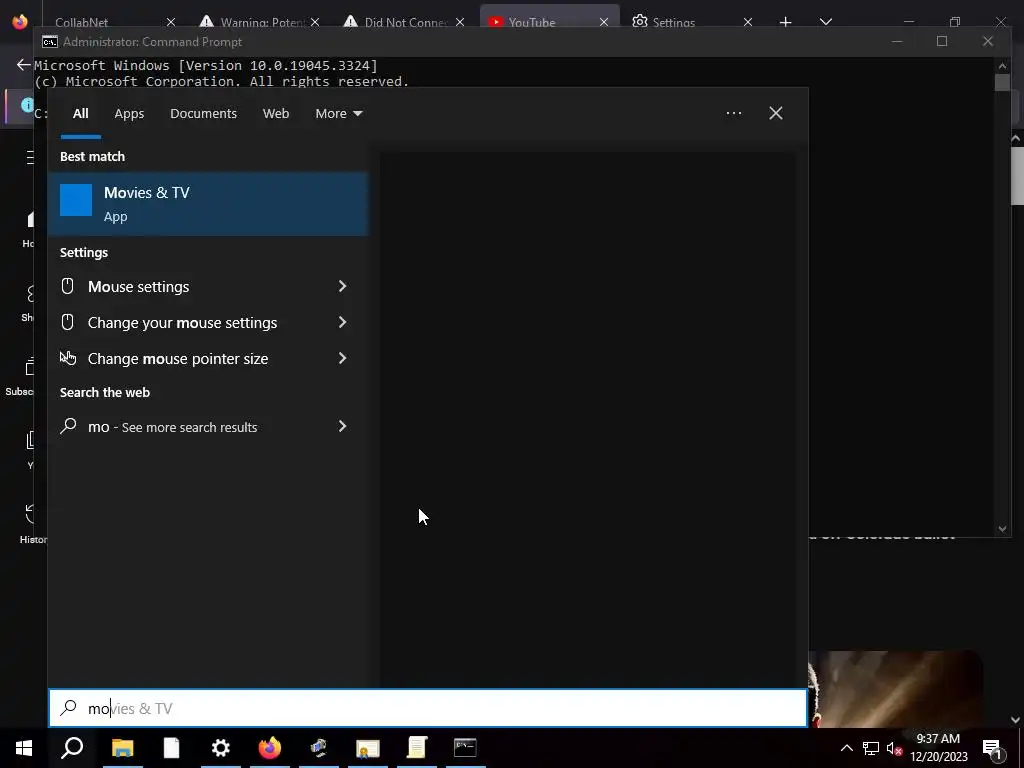Switch to the Documents search tab

(203, 114)
